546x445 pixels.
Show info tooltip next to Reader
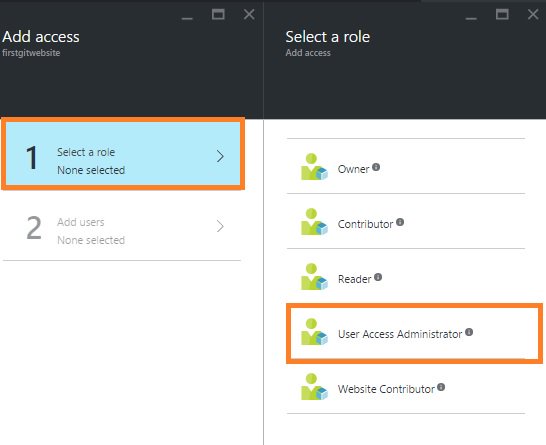click(378, 277)
